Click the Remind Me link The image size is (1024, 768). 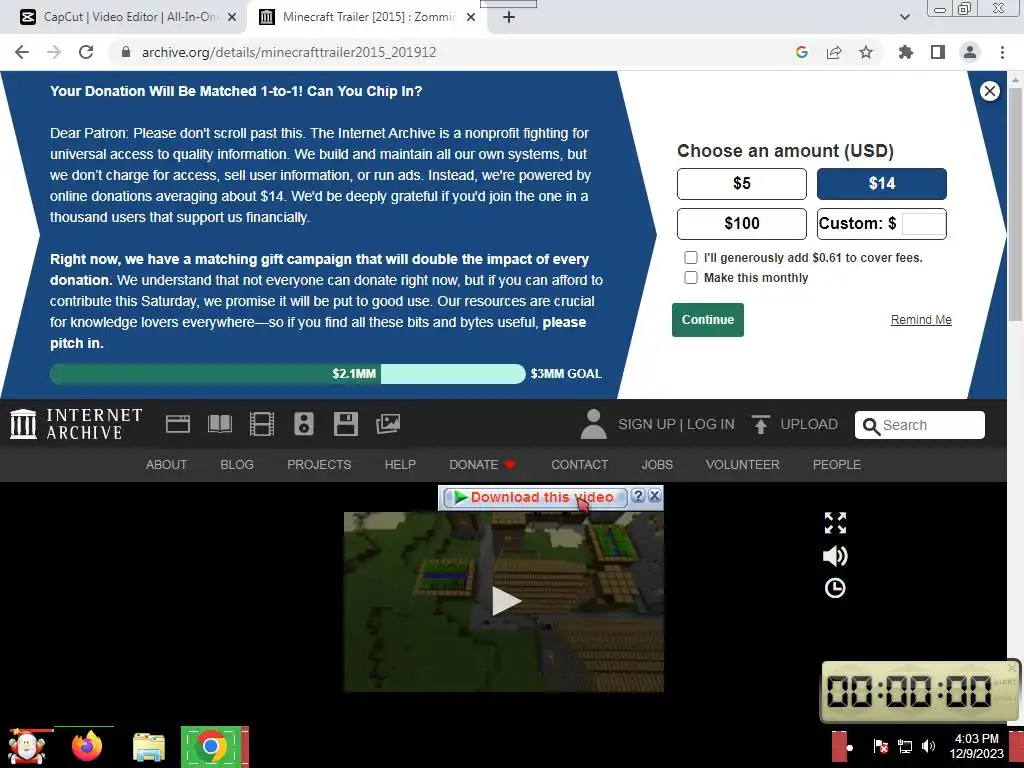pyautogui.click(x=921, y=320)
